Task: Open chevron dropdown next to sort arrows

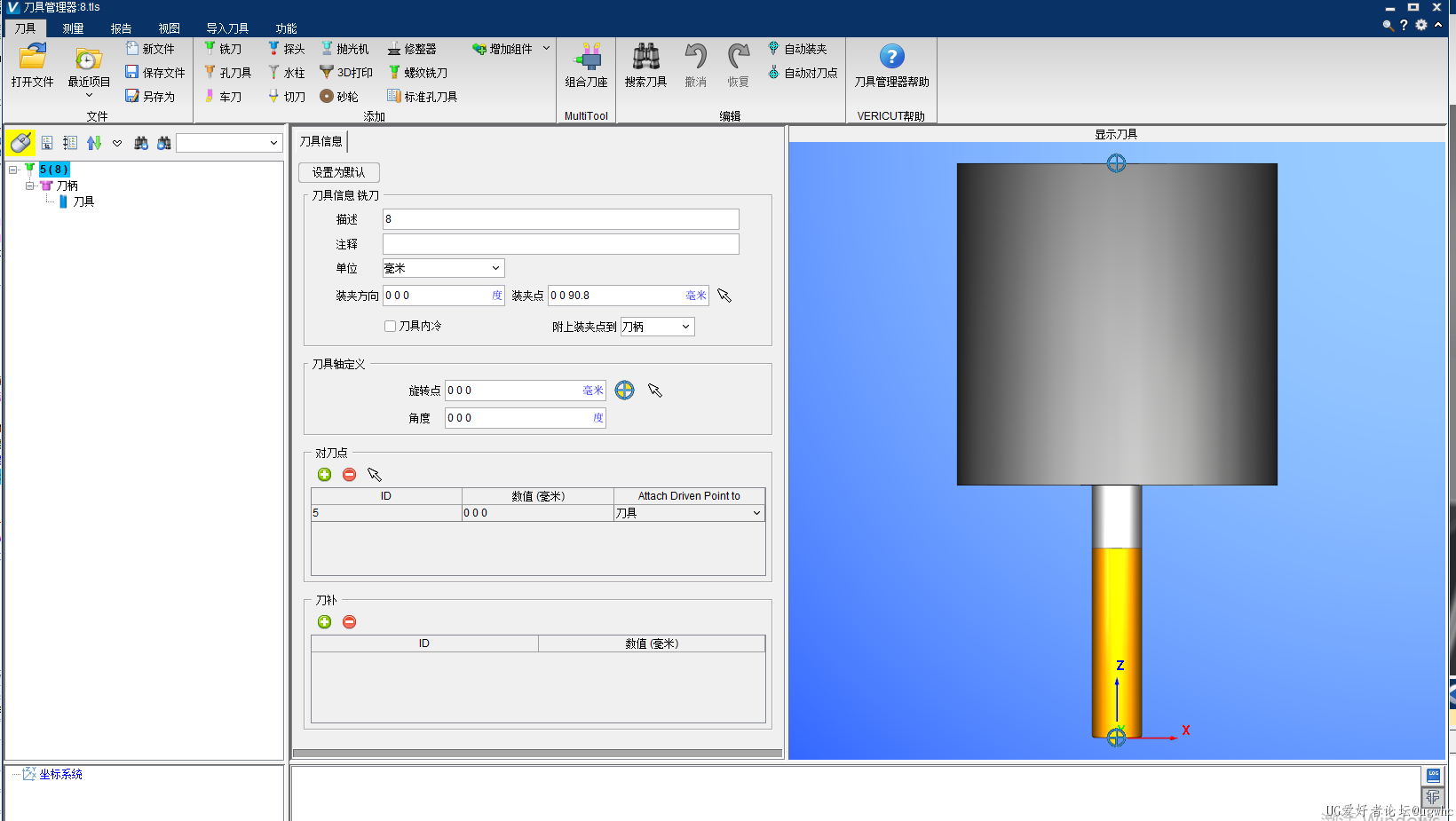Action: [x=117, y=143]
